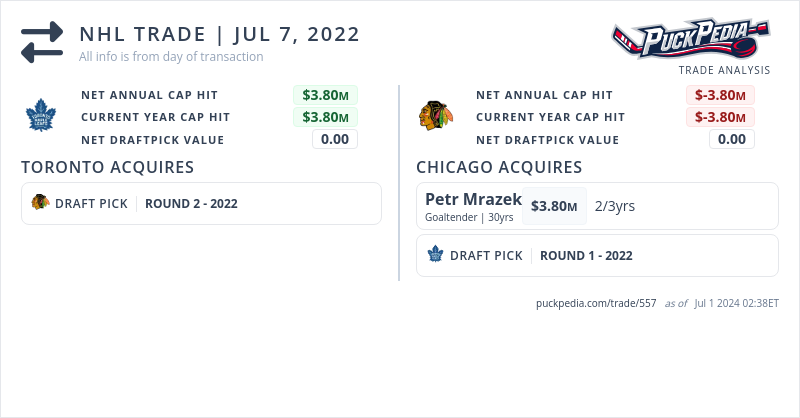Viewport: 800px width, 418px height.
Task: Click the PuckPedia logo
Action: click(x=691, y=38)
